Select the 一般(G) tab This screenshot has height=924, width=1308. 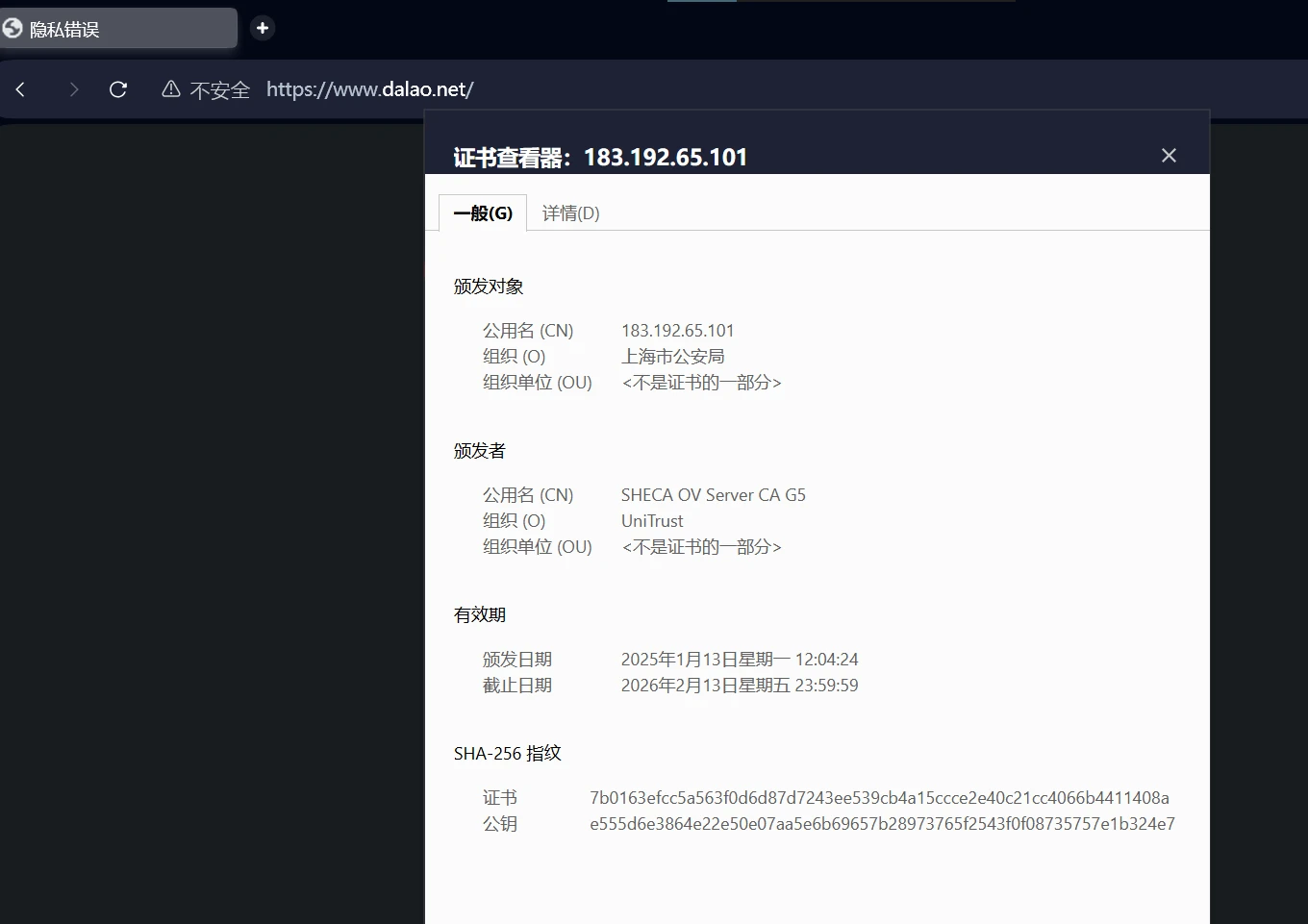[x=483, y=213]
